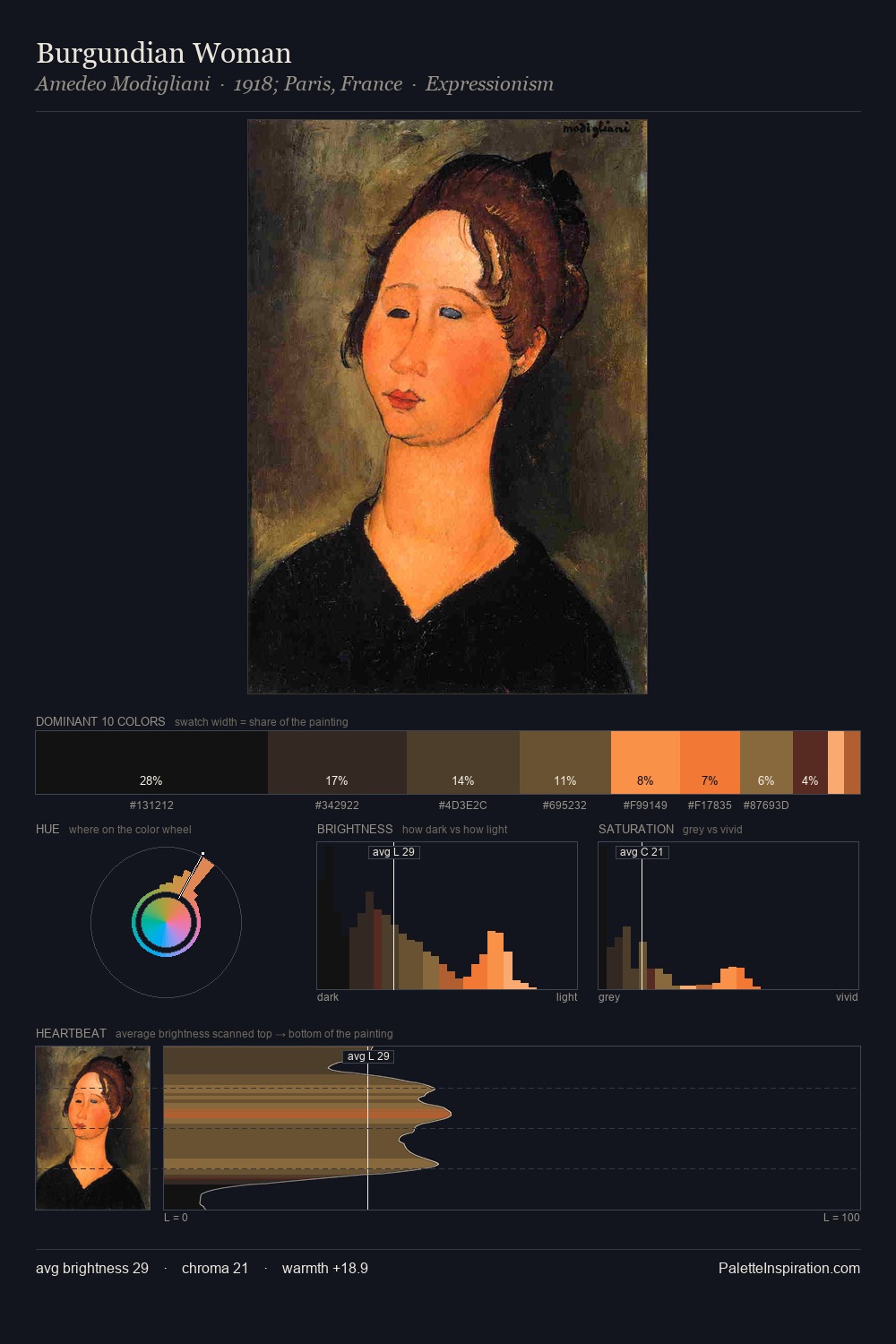Click hex code #695232
Screen dimensions: 896x1344
point(564,806)
